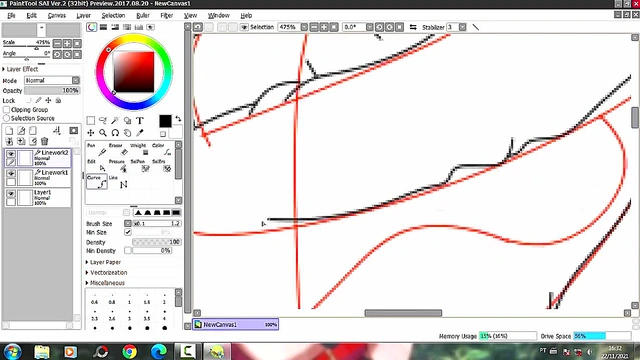Select the Eyedropper color picker tool
The image size is (640, 360).
[x=140, y=133]
